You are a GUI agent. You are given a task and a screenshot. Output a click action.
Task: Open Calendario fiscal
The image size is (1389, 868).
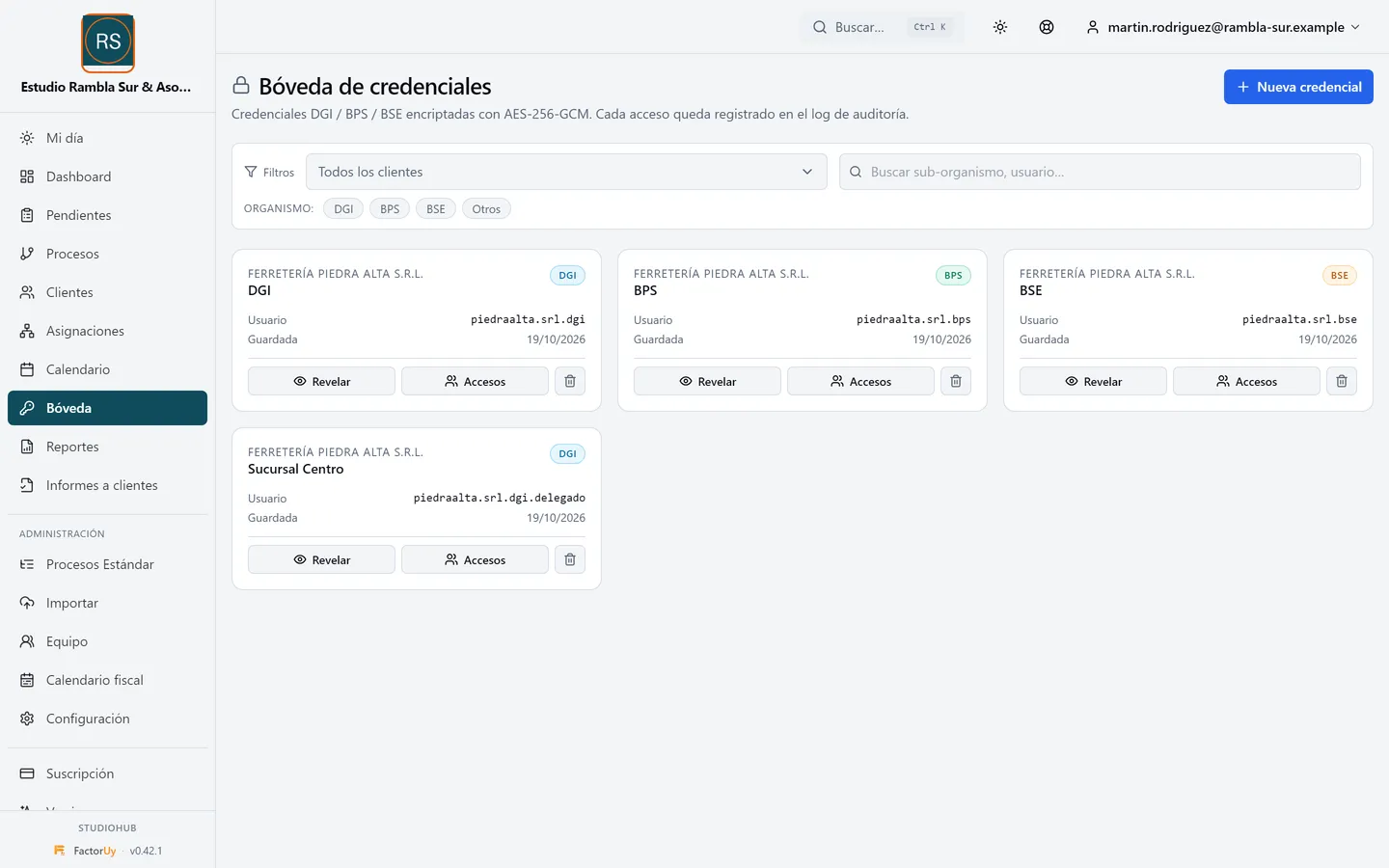[x=107, y=680]
